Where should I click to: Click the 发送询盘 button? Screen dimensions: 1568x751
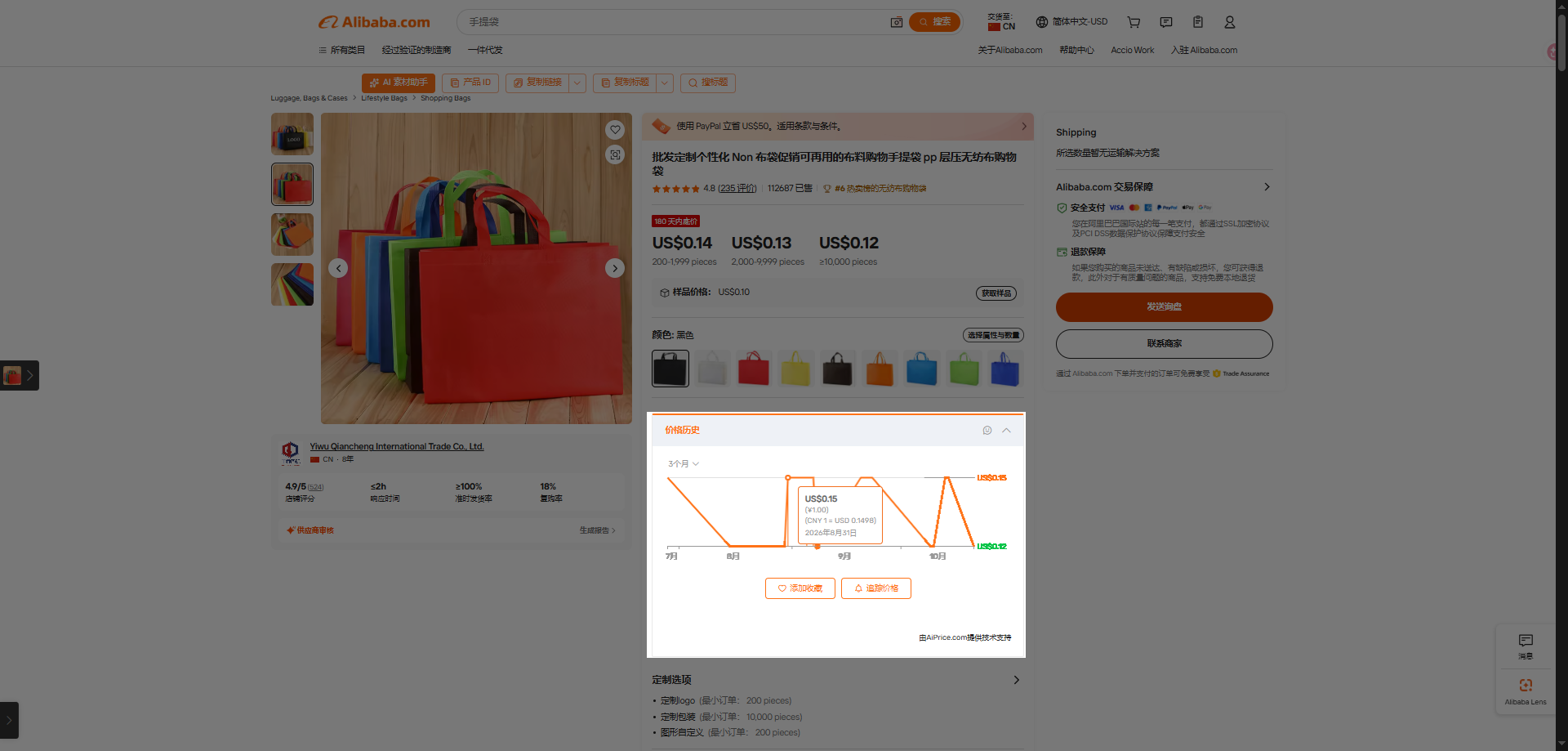pos(1164,307)
